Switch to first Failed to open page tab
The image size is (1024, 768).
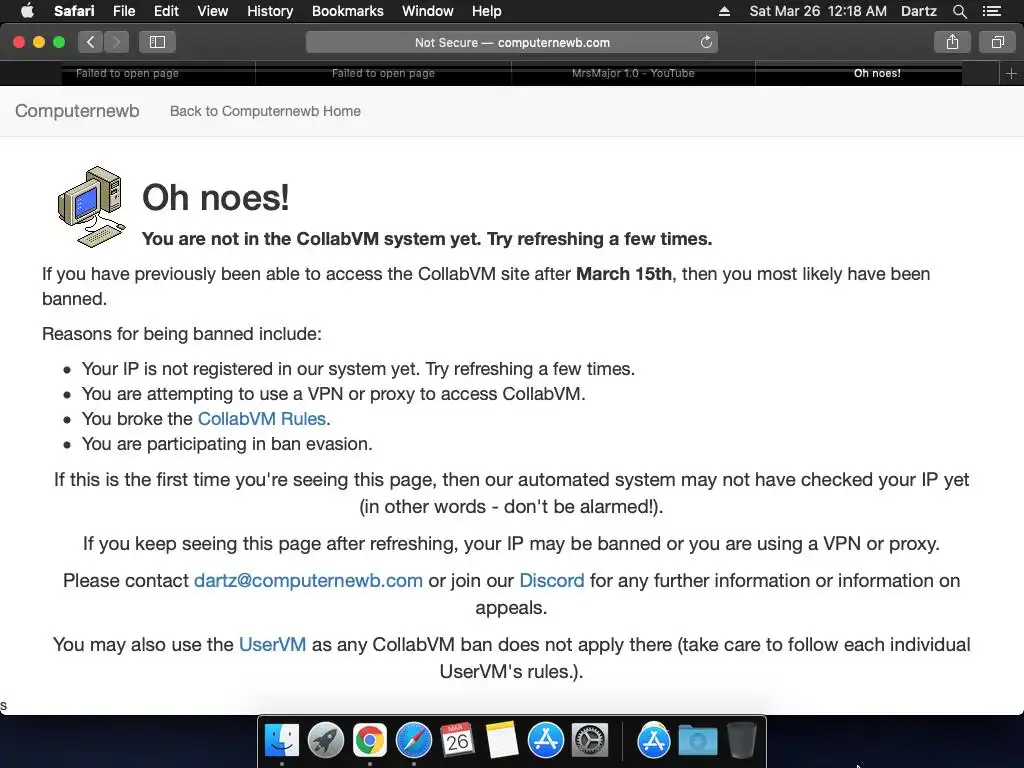coord(127,73)
